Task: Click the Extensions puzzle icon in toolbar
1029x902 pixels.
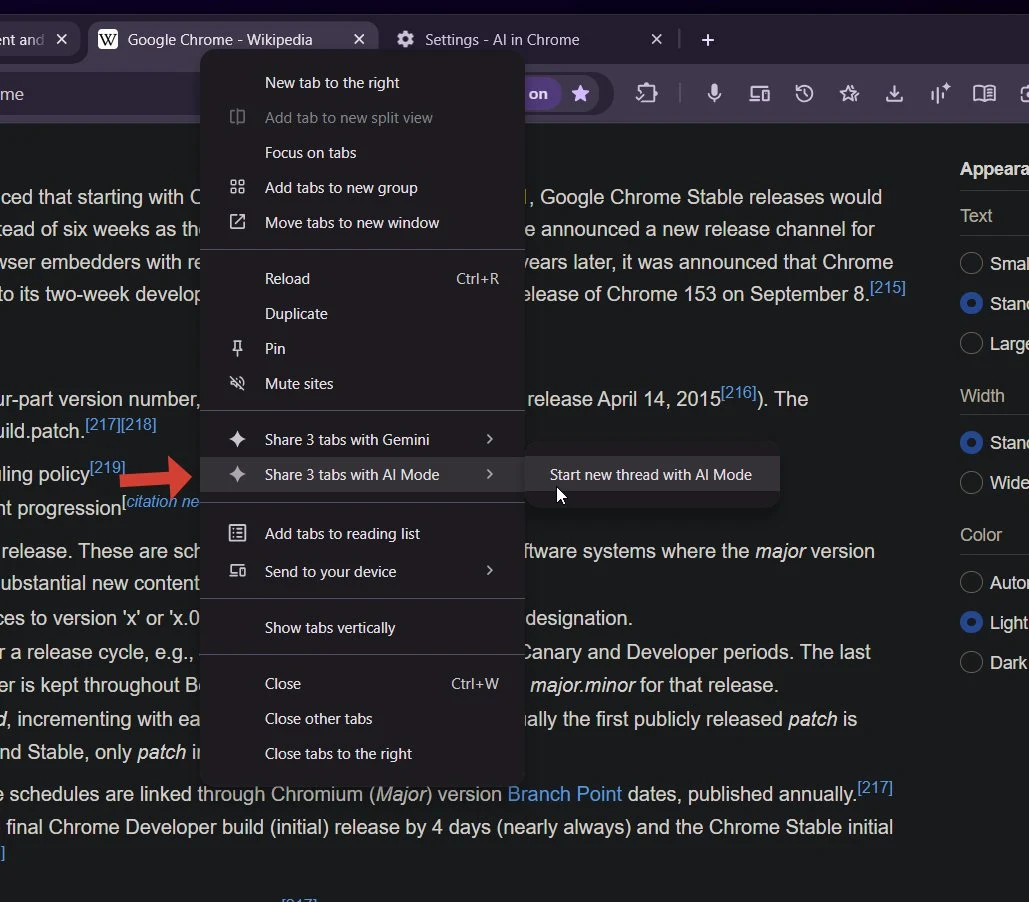Action: 646,94
